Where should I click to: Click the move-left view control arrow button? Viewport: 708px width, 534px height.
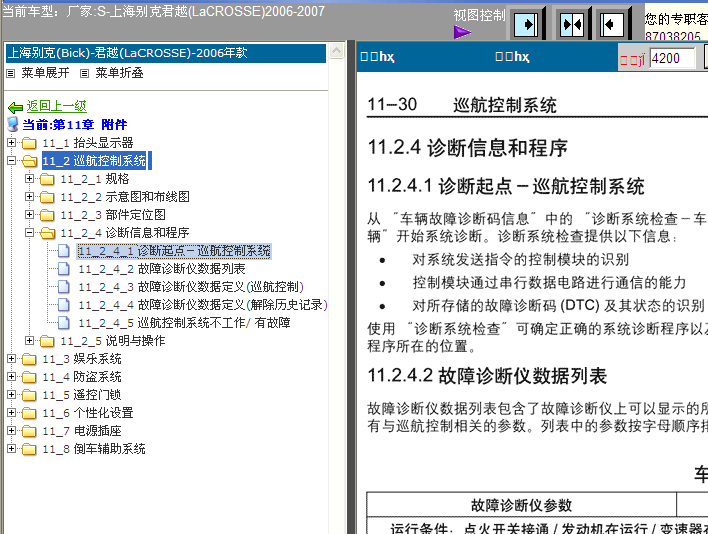[x=612, y=24]
